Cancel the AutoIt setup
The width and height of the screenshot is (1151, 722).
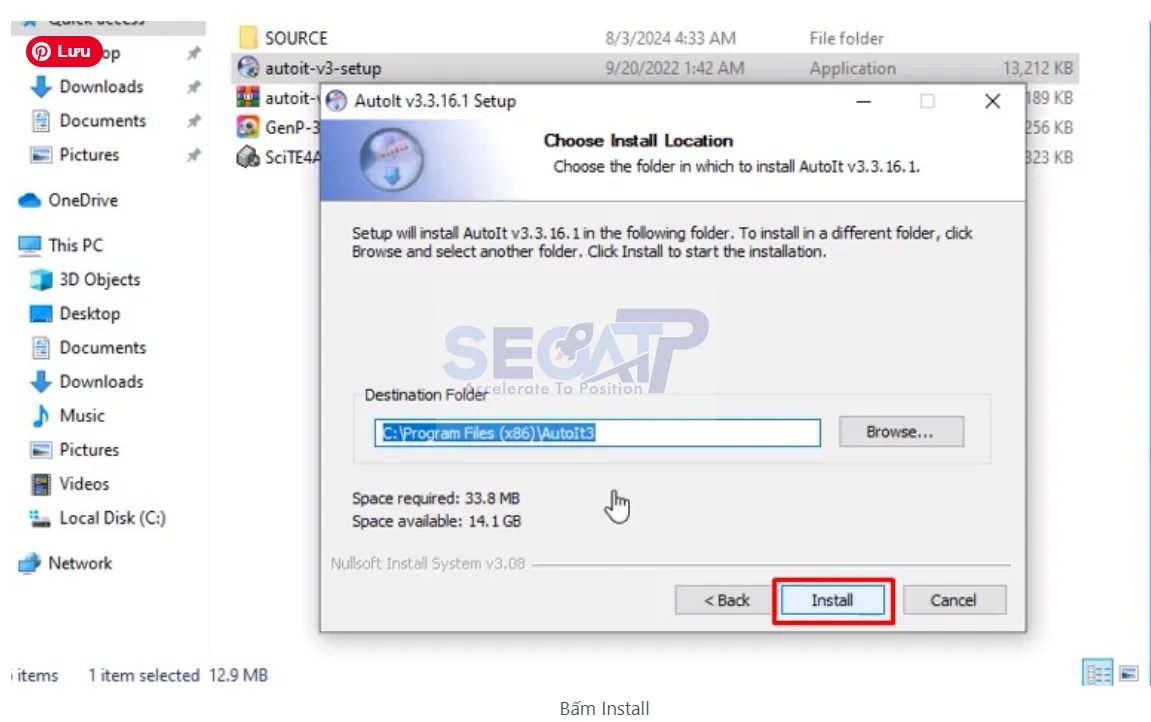954,600
